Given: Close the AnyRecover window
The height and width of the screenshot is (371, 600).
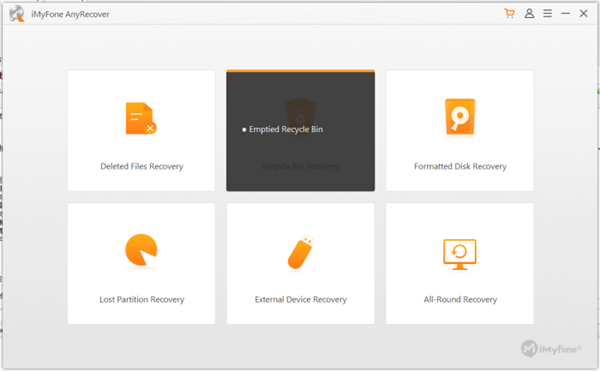Looking at the screenshot, I should 584,14.
